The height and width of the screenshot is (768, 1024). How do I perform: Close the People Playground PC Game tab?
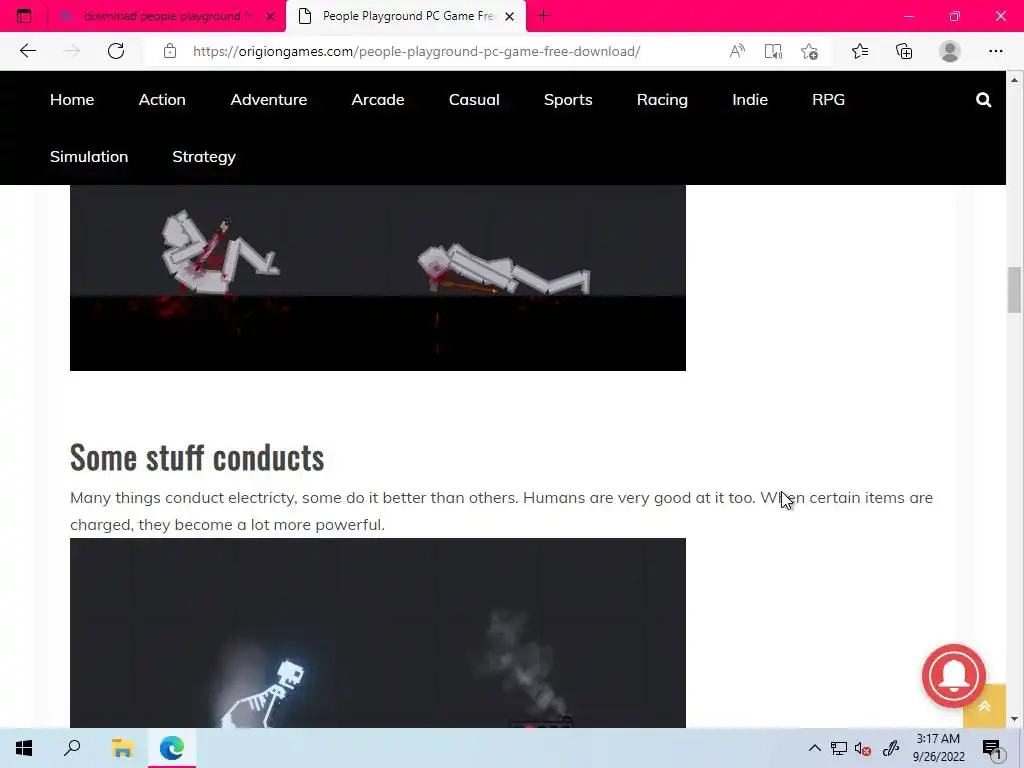point(509,16)
